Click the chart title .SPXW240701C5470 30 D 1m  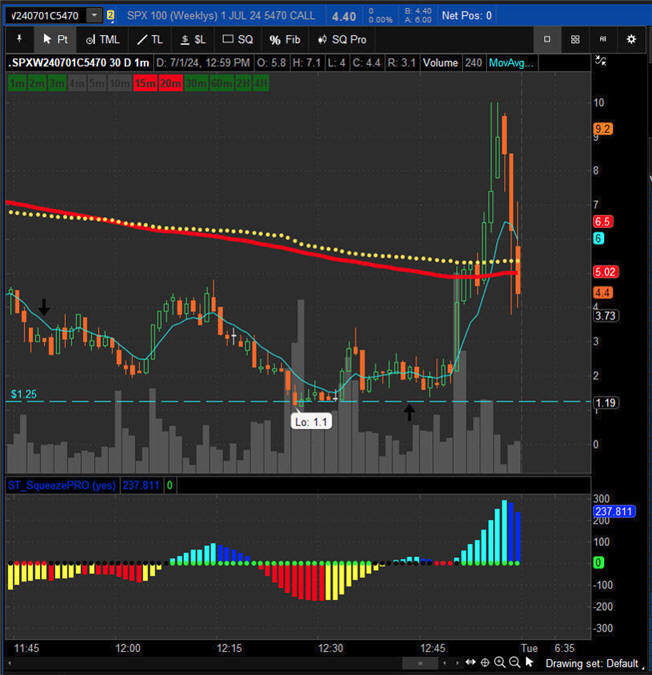79,63
